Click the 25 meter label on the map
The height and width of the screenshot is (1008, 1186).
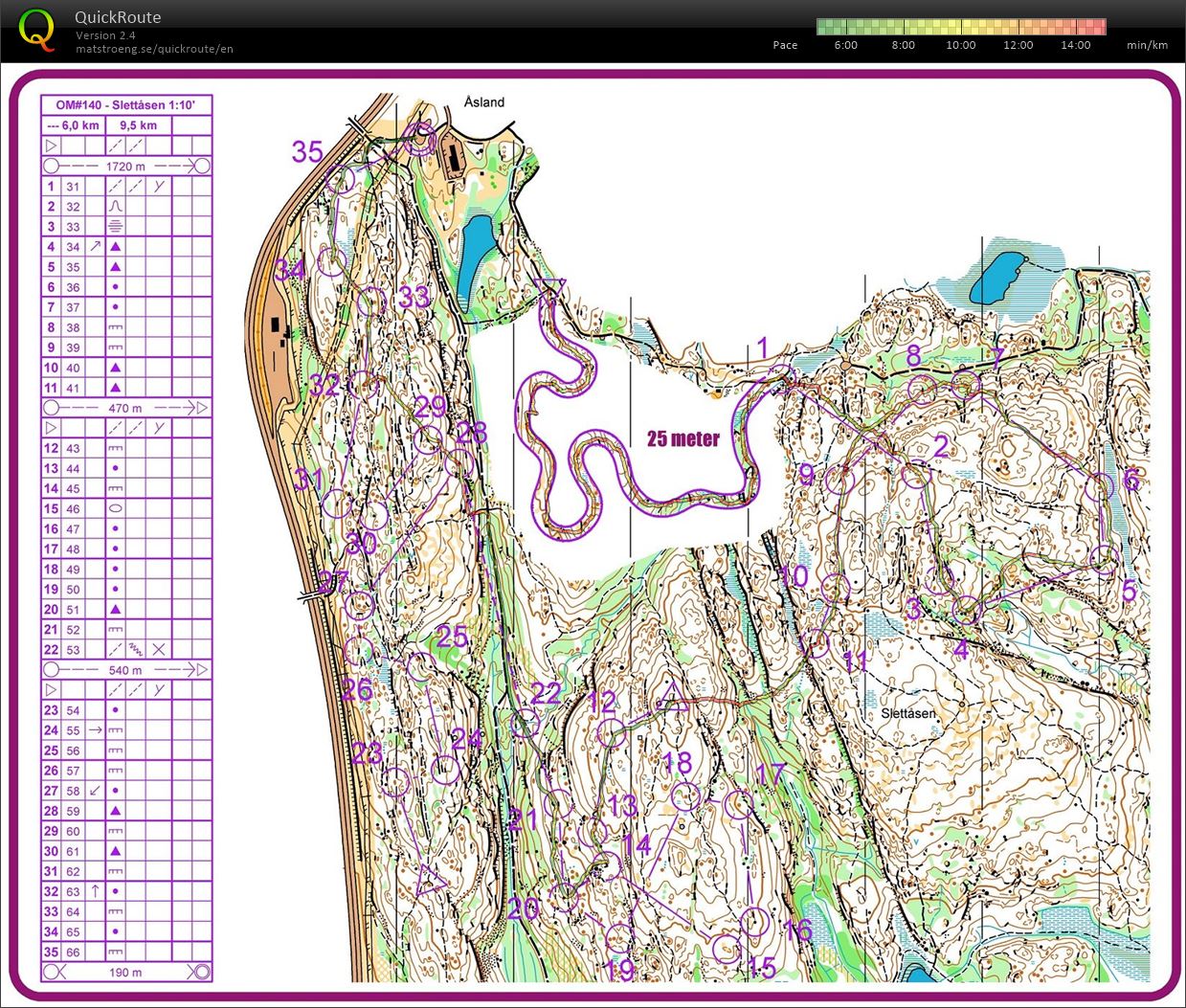683,438
